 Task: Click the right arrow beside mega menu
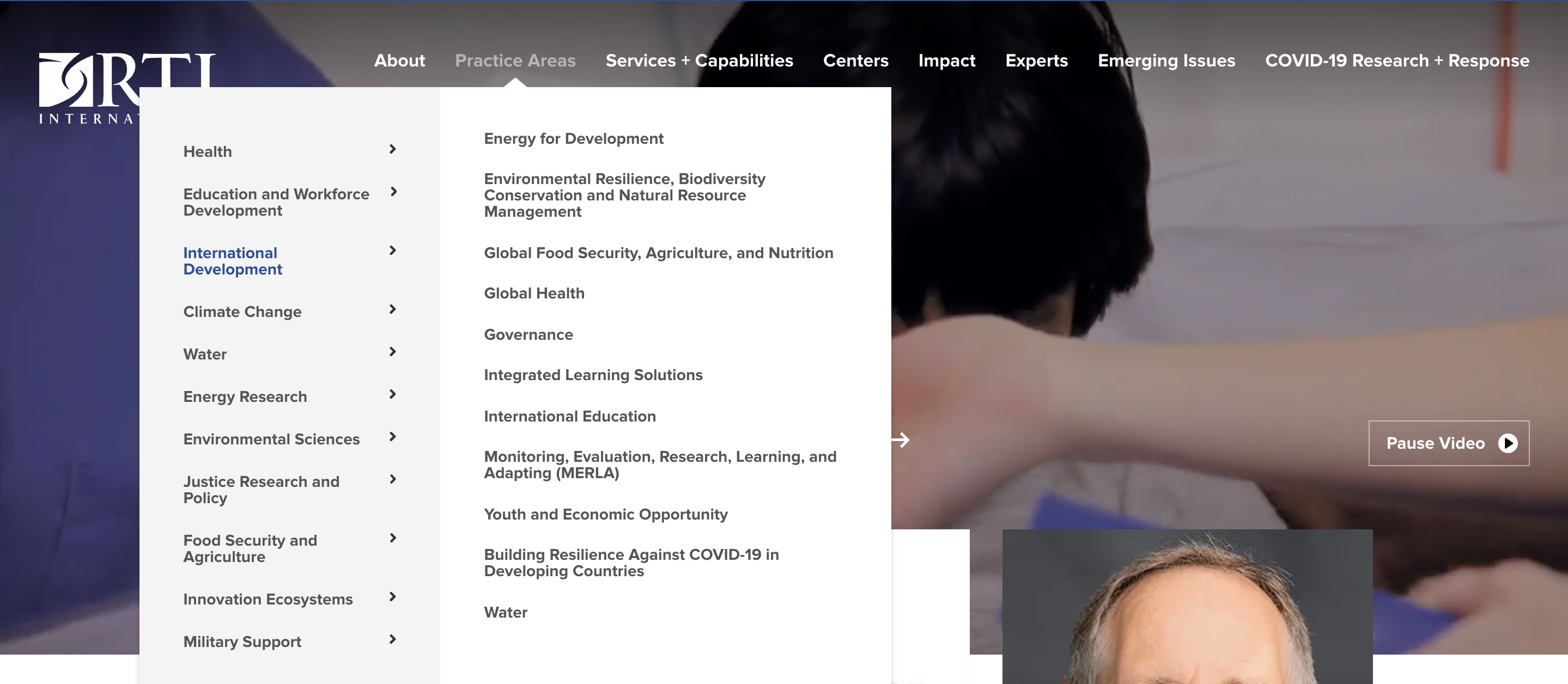pos(901,439)
